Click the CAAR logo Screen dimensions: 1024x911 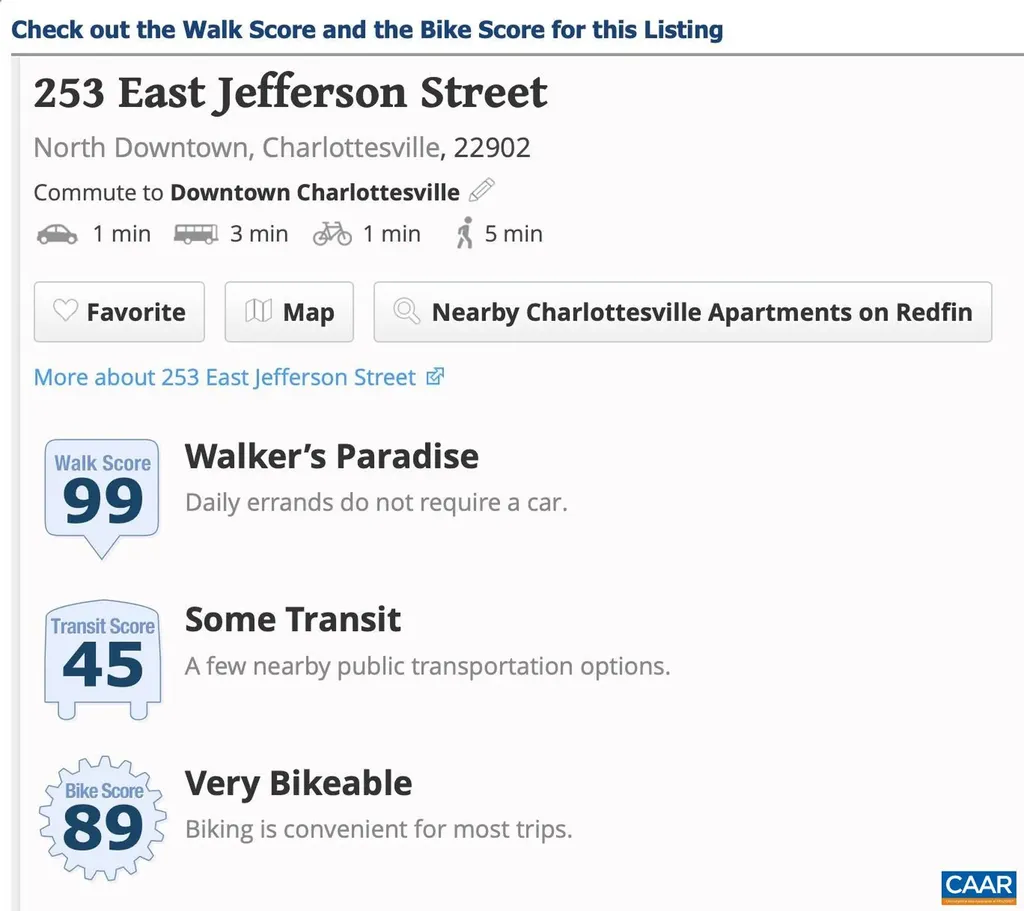pos(980,886)
